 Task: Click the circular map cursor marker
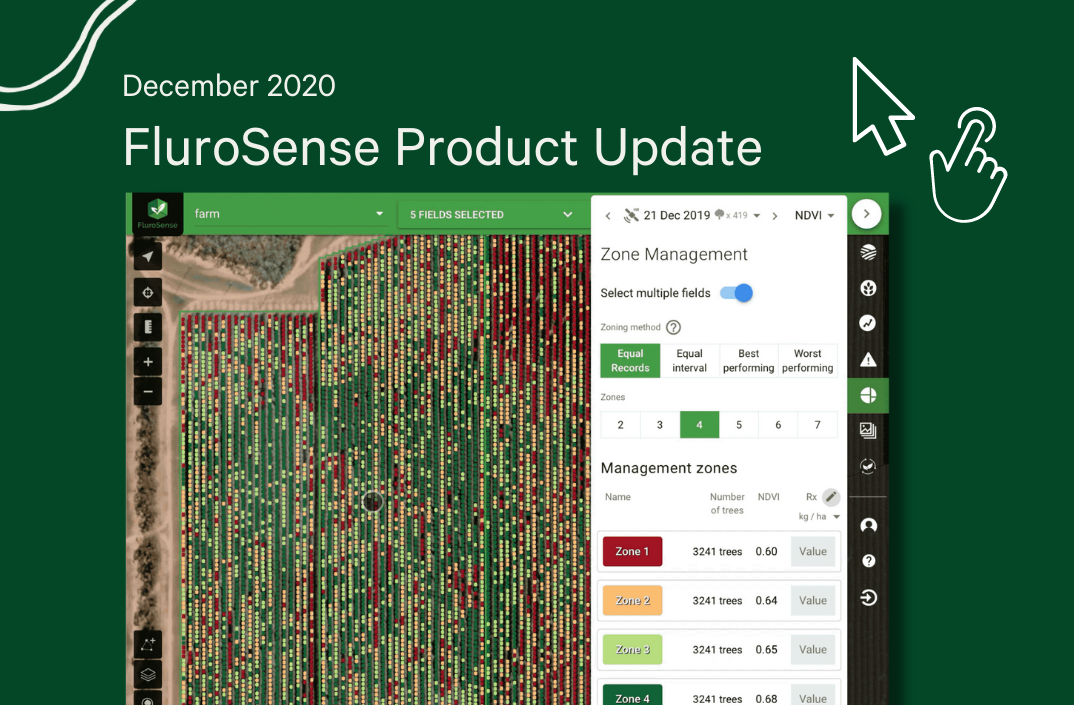[372, 502]
